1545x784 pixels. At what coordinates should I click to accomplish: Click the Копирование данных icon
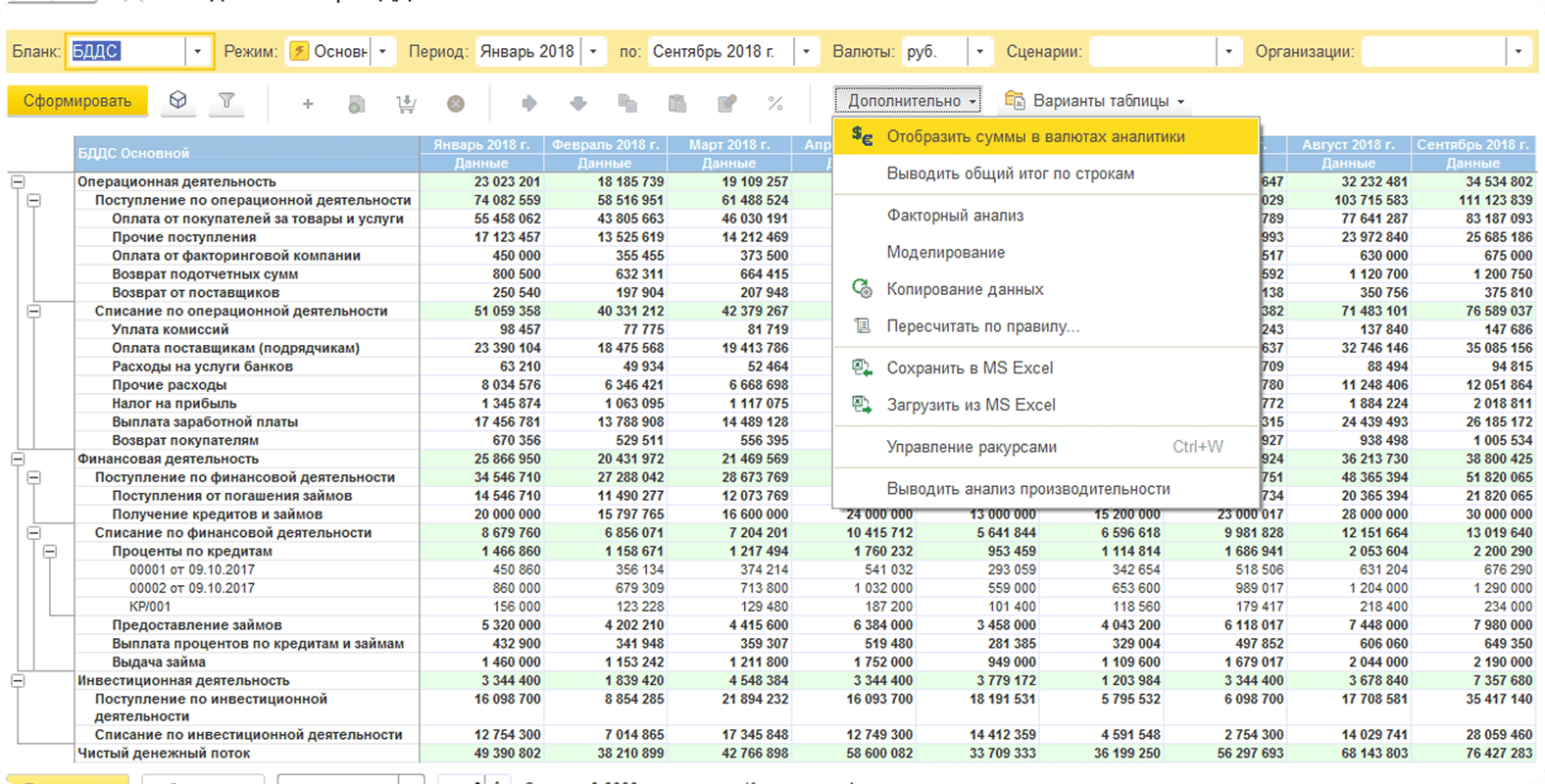[x=862, y=288]
